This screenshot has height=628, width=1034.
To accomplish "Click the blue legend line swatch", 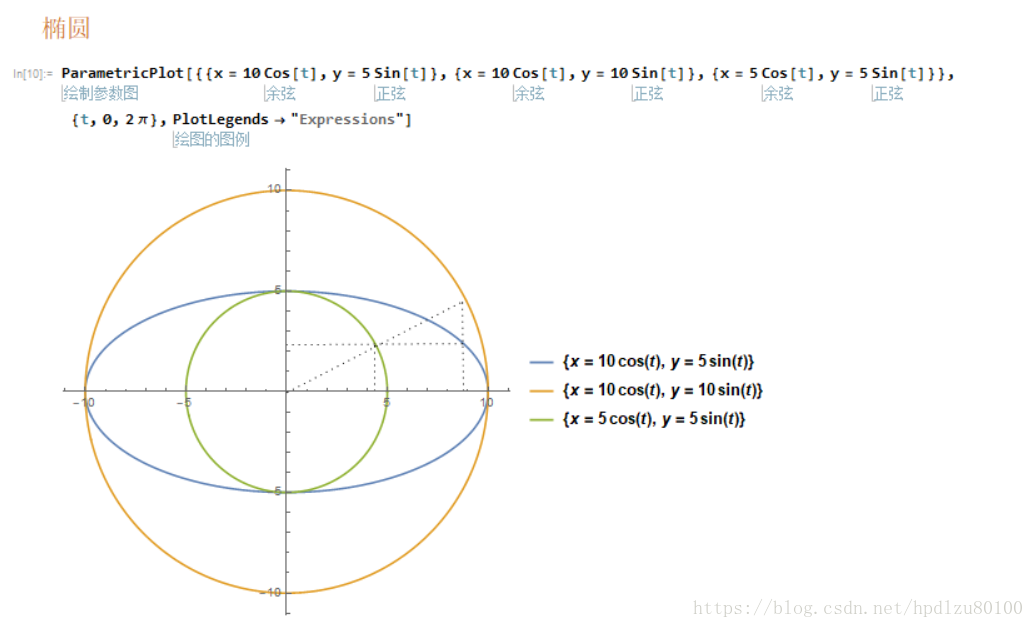I will (541, 362).
